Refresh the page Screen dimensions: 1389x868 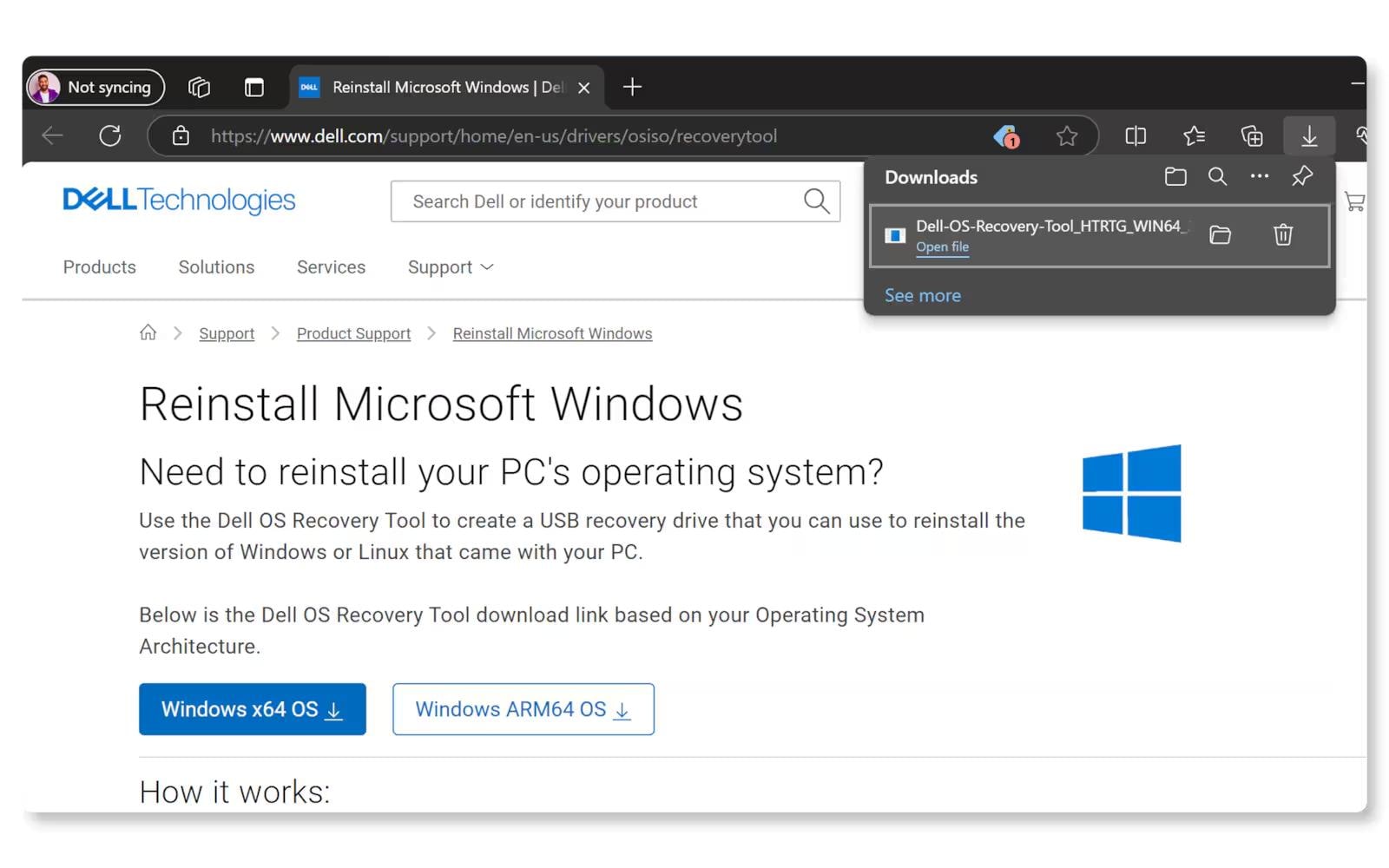tap(110, 135)
